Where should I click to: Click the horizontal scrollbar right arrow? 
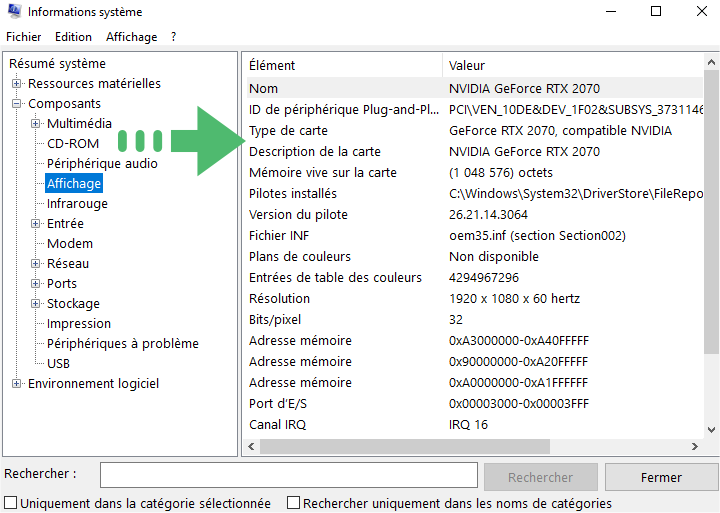[695, 446]
